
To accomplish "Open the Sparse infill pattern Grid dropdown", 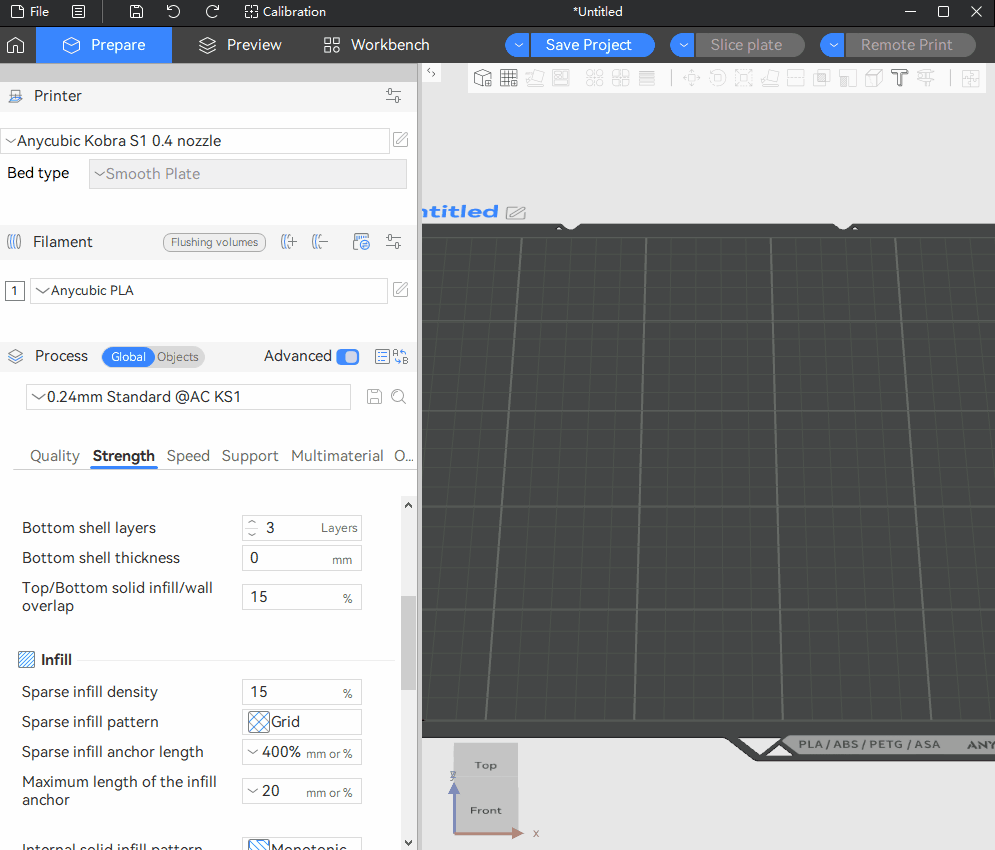I will point(302,722).
